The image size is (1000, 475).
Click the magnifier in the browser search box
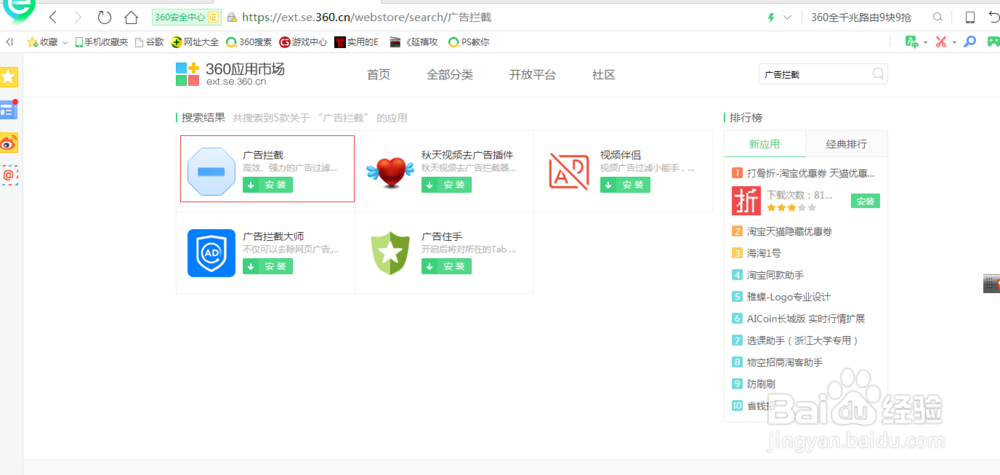pos(938,17)
